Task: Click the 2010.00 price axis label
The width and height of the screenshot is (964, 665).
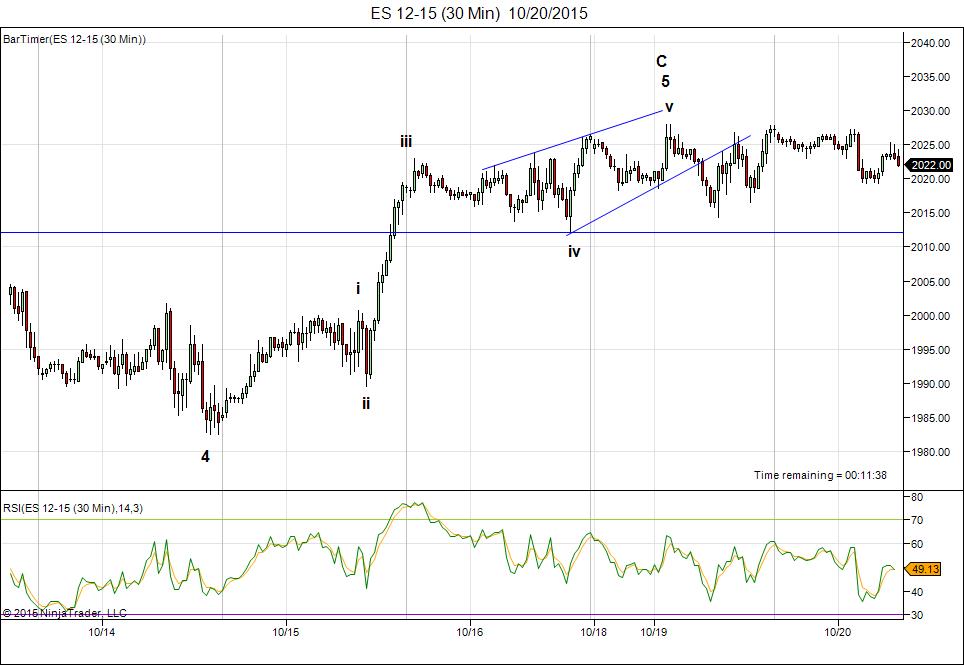Action: (x=932, y=247)
